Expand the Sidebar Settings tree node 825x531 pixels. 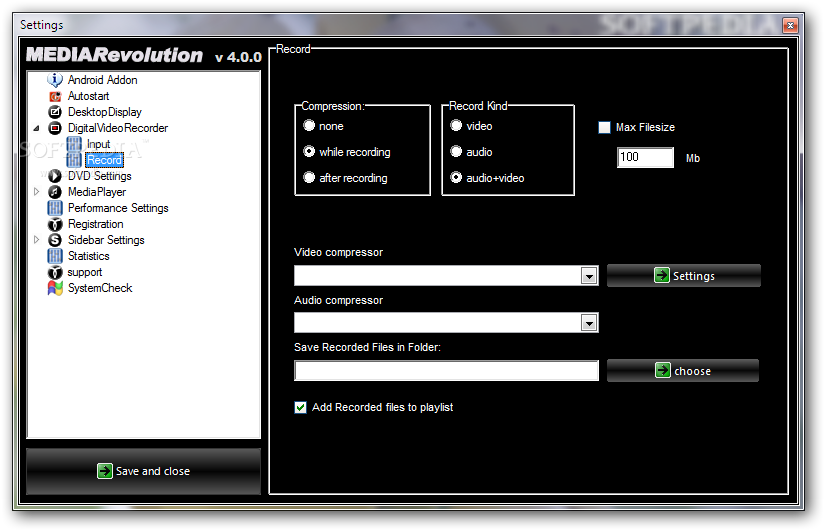(x=36, y=240)
